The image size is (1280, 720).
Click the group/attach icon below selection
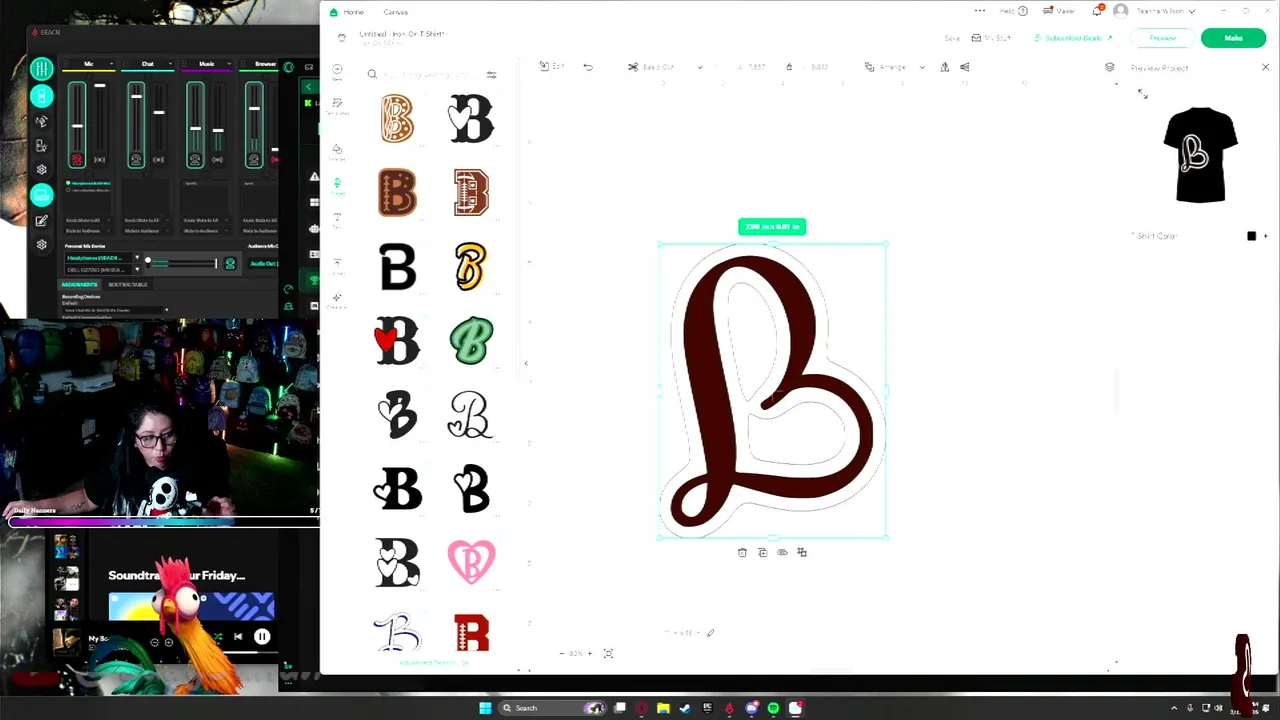[802, 552]
